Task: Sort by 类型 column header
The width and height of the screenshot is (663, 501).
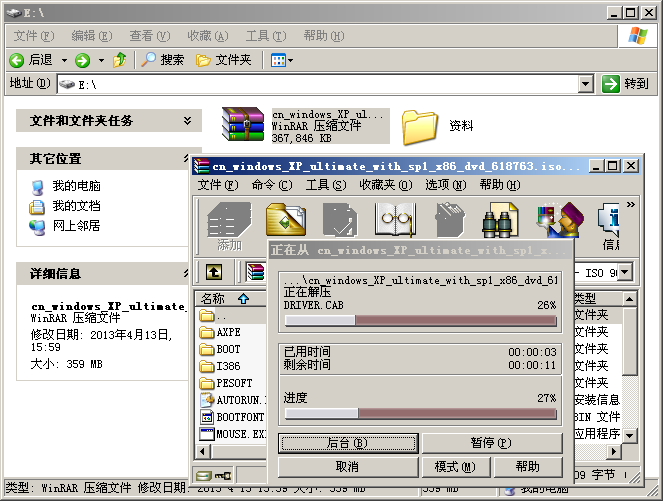Action: click(598, 298)
